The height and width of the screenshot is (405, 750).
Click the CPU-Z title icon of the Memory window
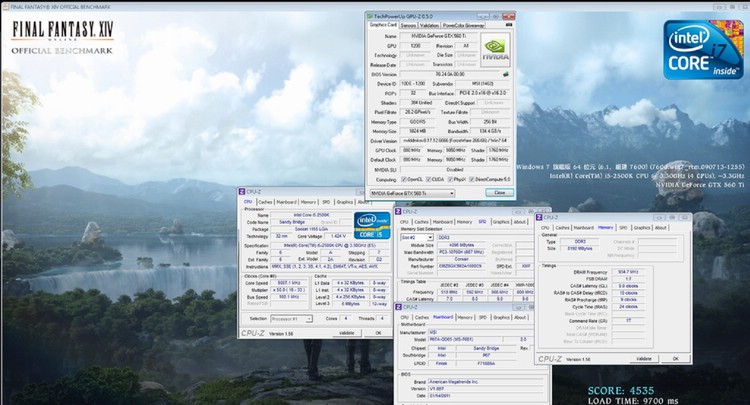pyautogui.click(x=539, y=218)
